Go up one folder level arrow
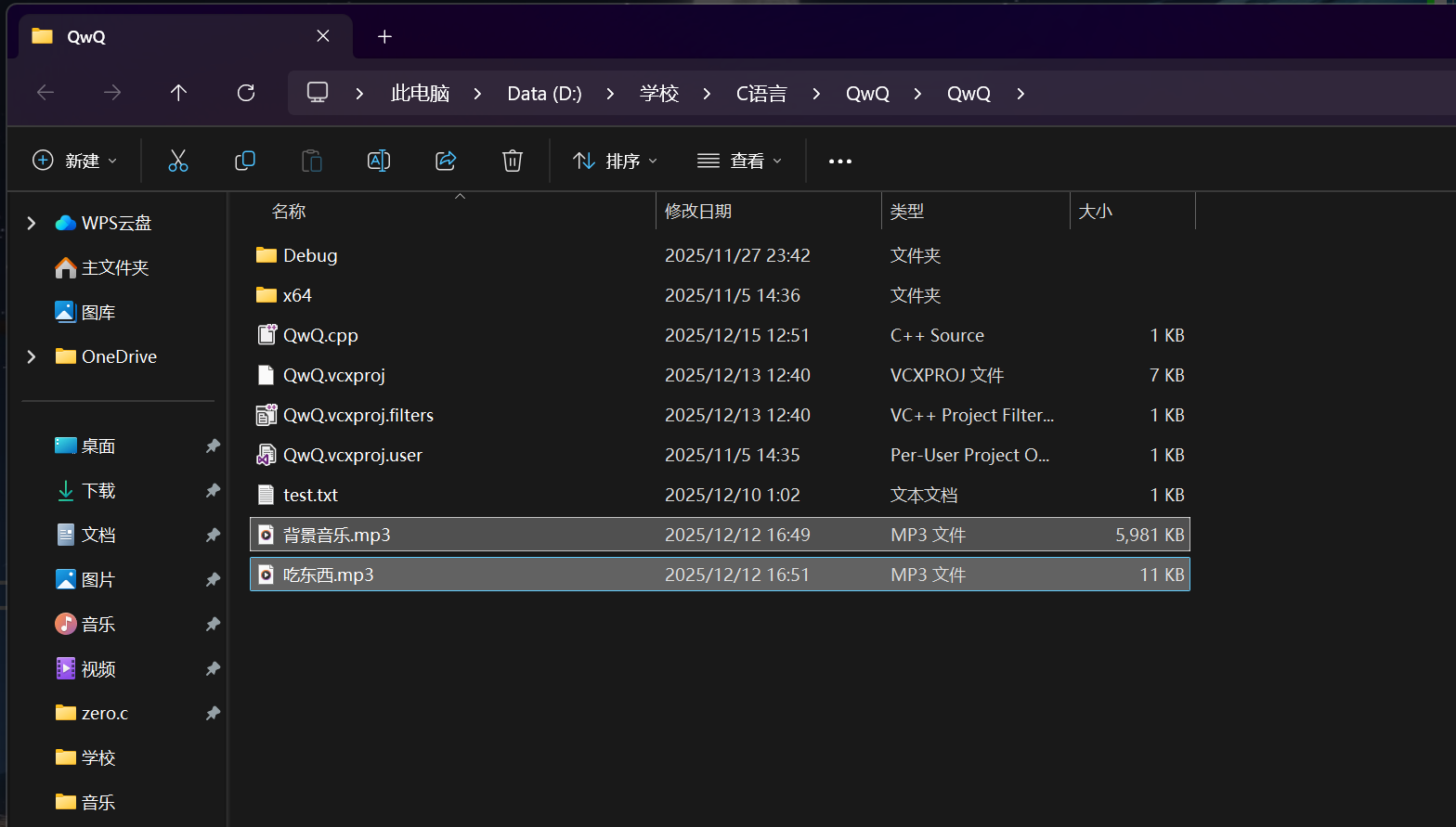The image size is (1456, 827). pyautogui.click(x=179, y=92)
